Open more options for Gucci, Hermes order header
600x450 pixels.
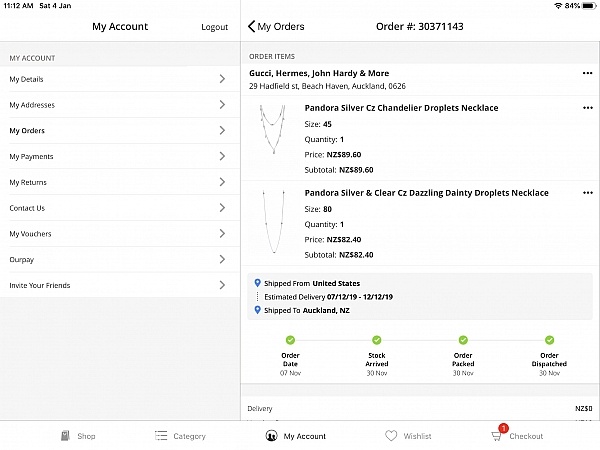click(x=587, y=73)
